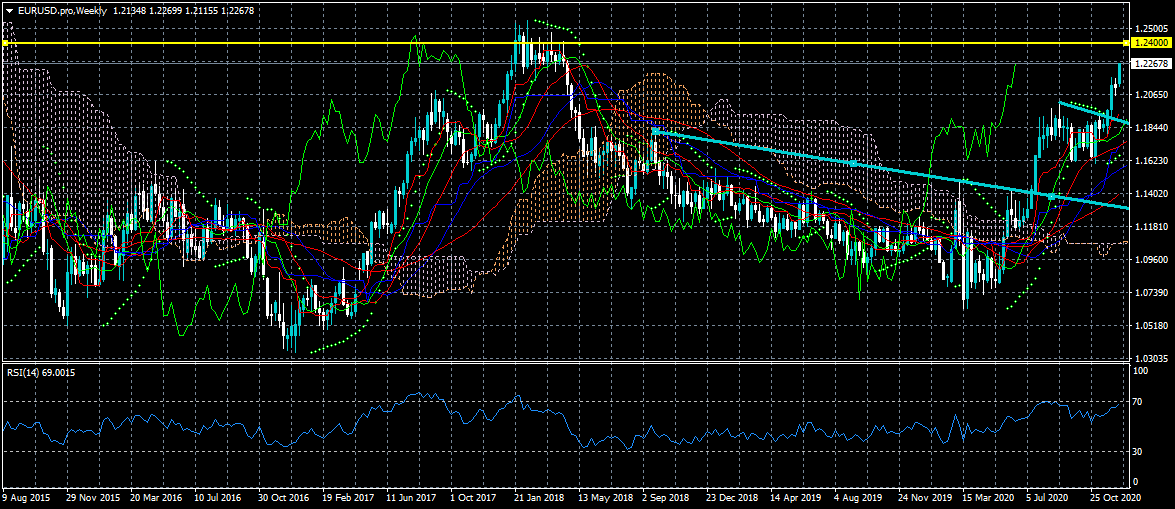Click the 1.18440 price axis label
This screenshot has width=1175, height=509.
coord(1152,128)
